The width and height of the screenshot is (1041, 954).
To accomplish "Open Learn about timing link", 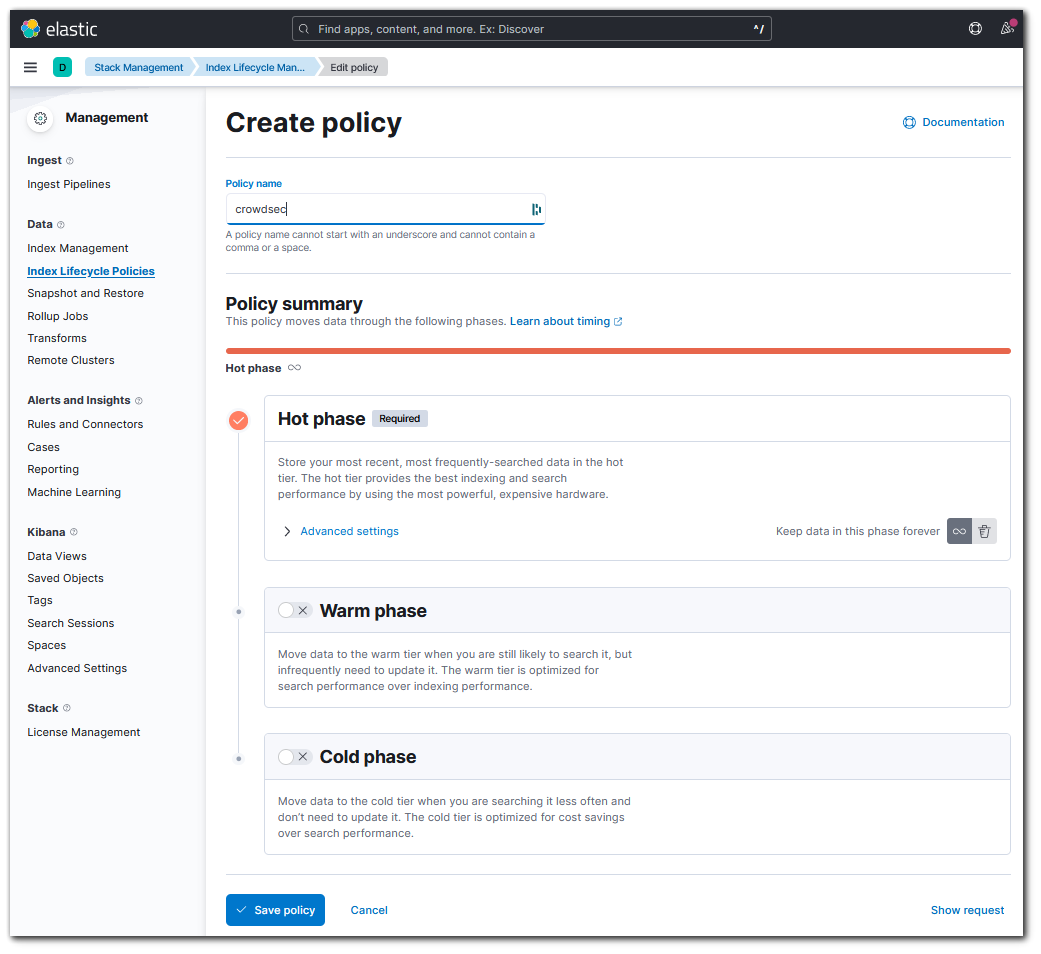I will (566, 321).
